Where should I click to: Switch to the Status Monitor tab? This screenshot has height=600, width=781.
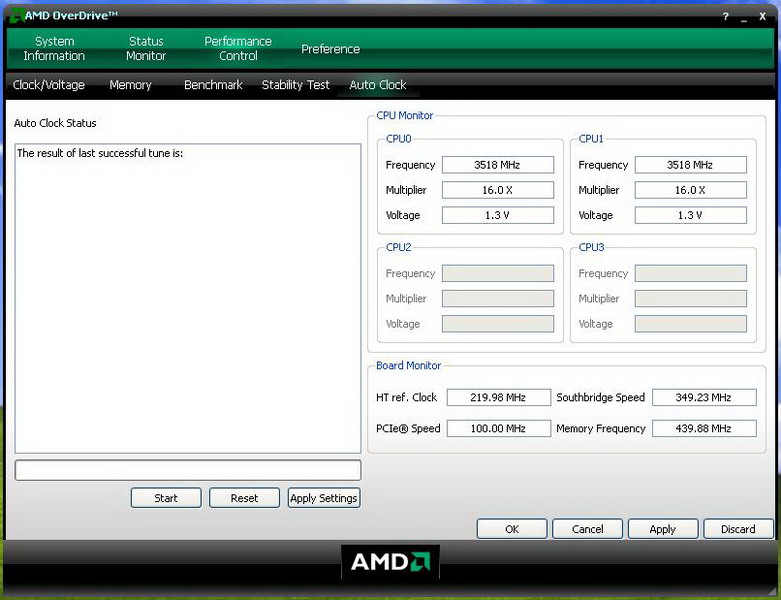point(146,48)
